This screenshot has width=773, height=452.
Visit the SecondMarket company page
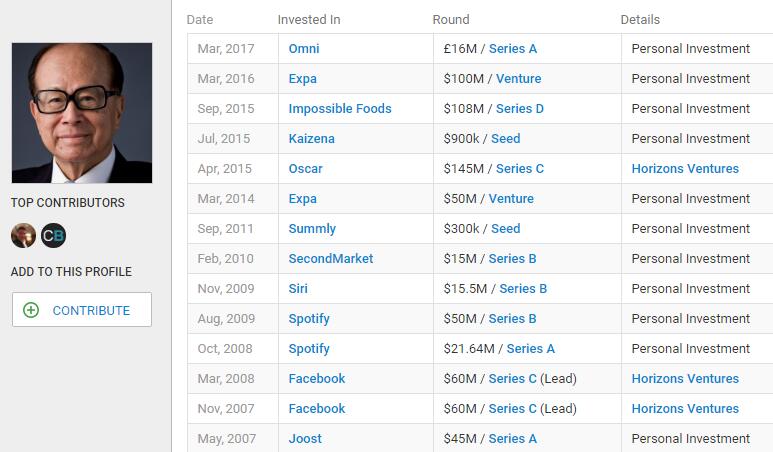331,259
